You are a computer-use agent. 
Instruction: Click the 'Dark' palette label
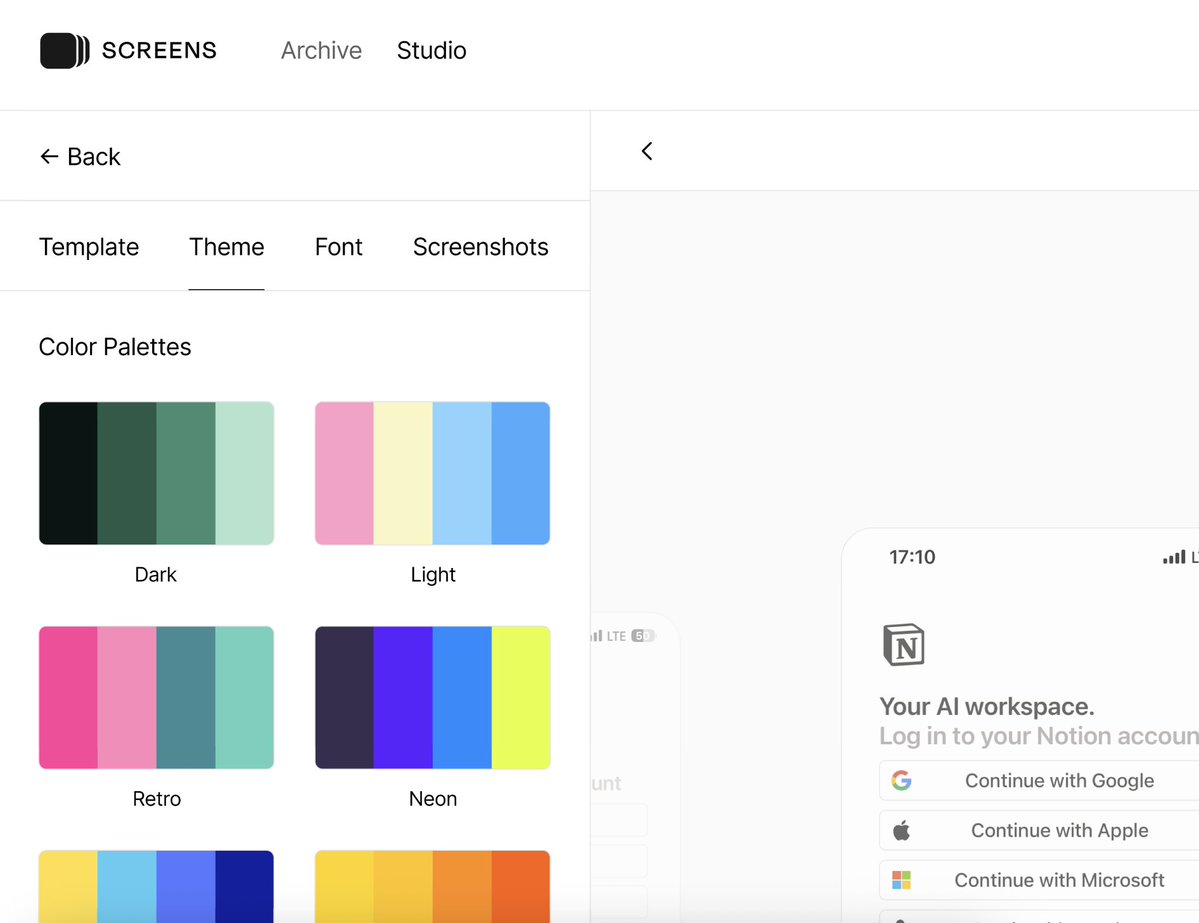tap(156, 574)
